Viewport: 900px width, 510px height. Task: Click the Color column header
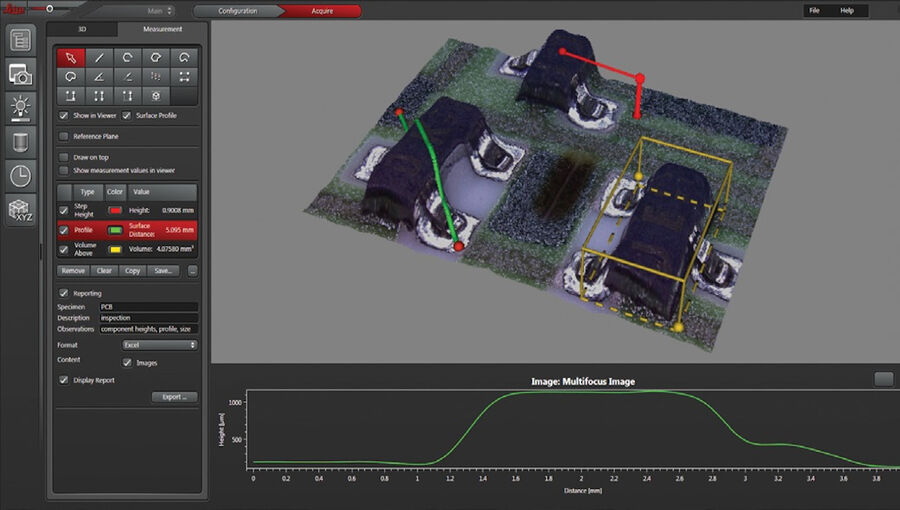coord(115,192)
